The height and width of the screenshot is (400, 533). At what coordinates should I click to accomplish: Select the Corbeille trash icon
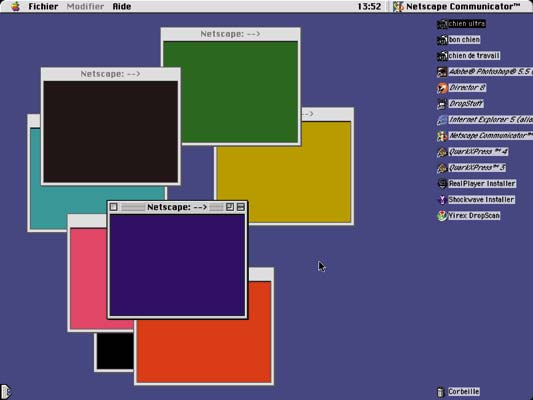pyautogui.click(x=441, y=392)
